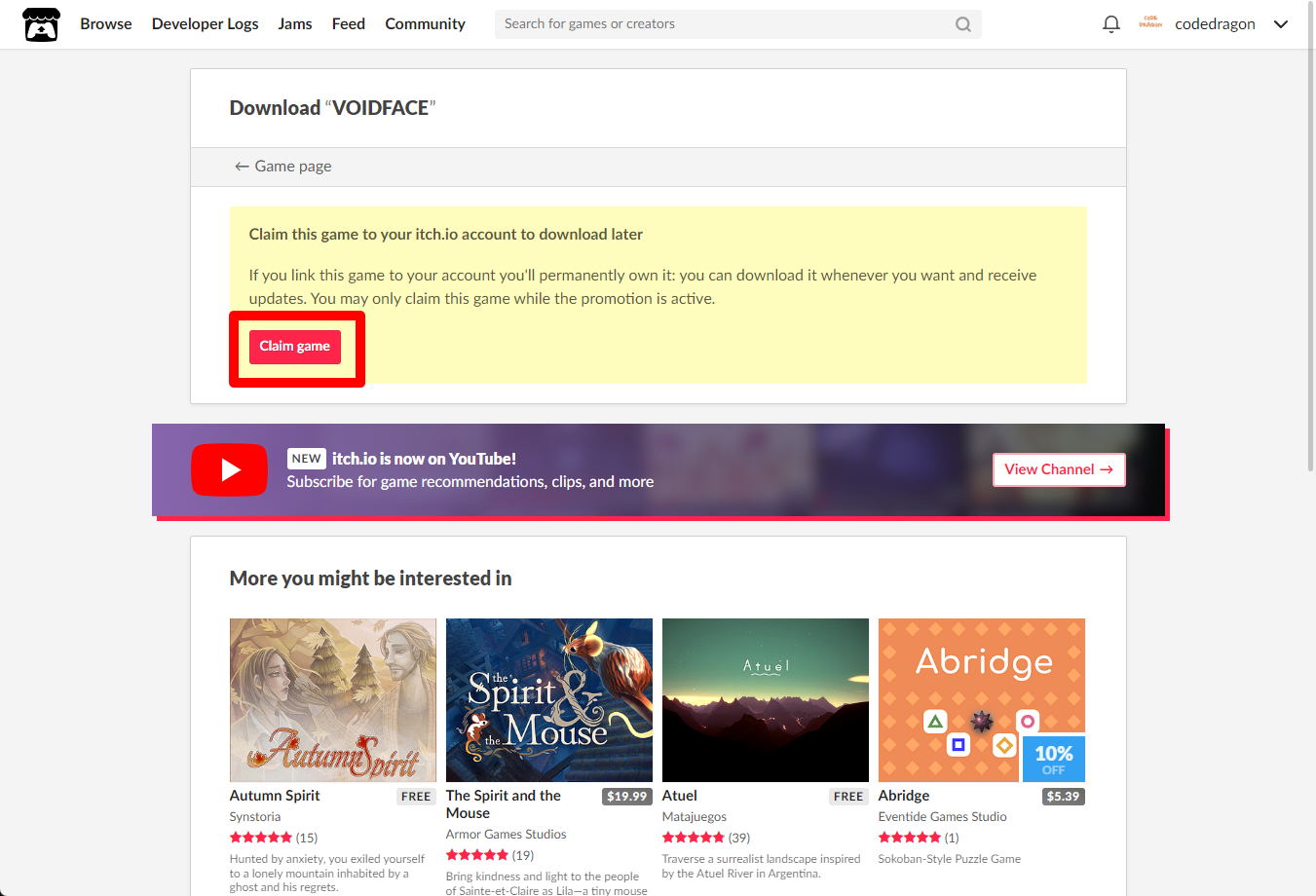This screenshot has width=1316, height=896.
Task: Open the itch.io home logo
Action: pyautogui.click(x=41, y=24)
